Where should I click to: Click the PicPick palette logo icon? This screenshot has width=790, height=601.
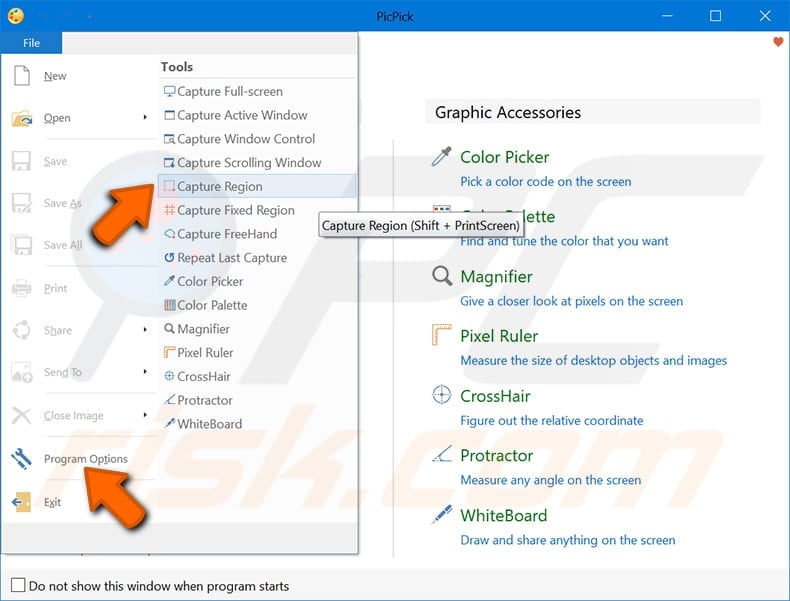(x=16, y=16)
